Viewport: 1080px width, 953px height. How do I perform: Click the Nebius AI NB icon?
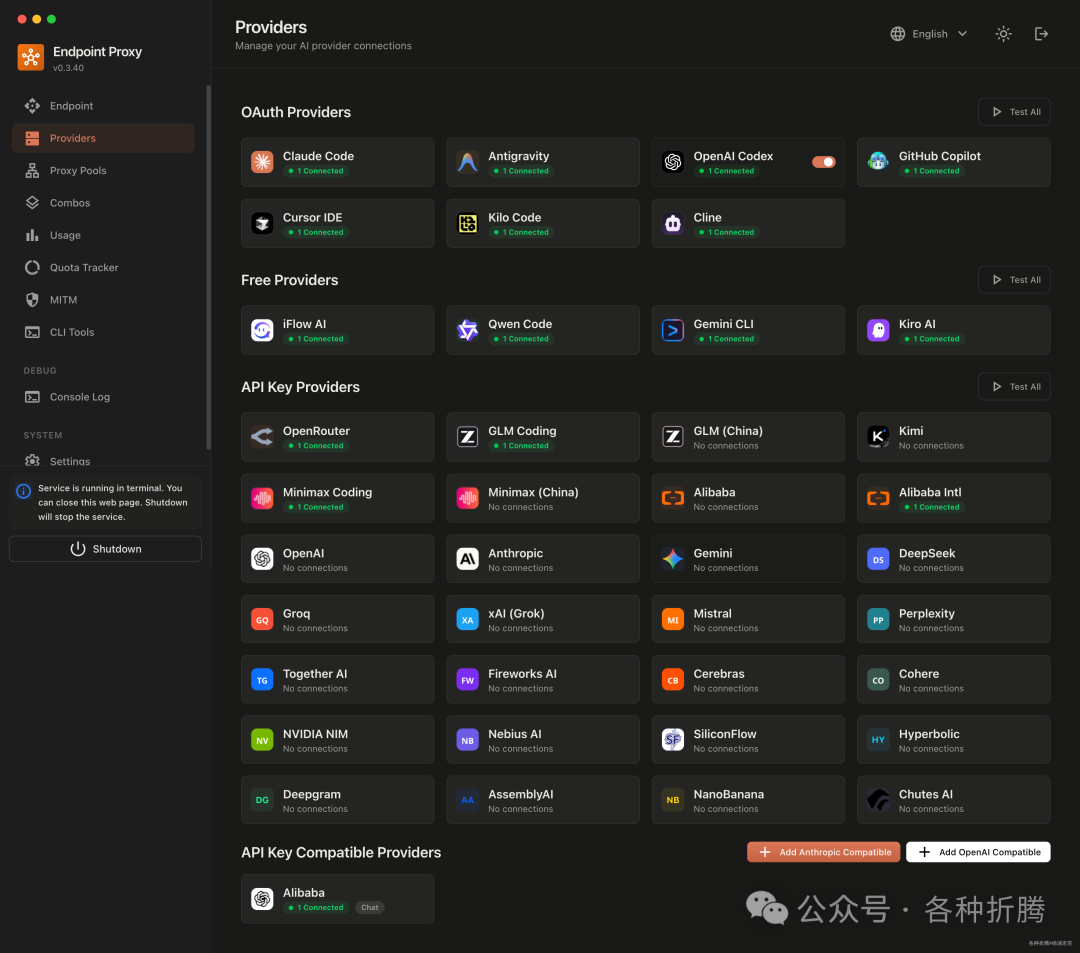click(467, 740)
